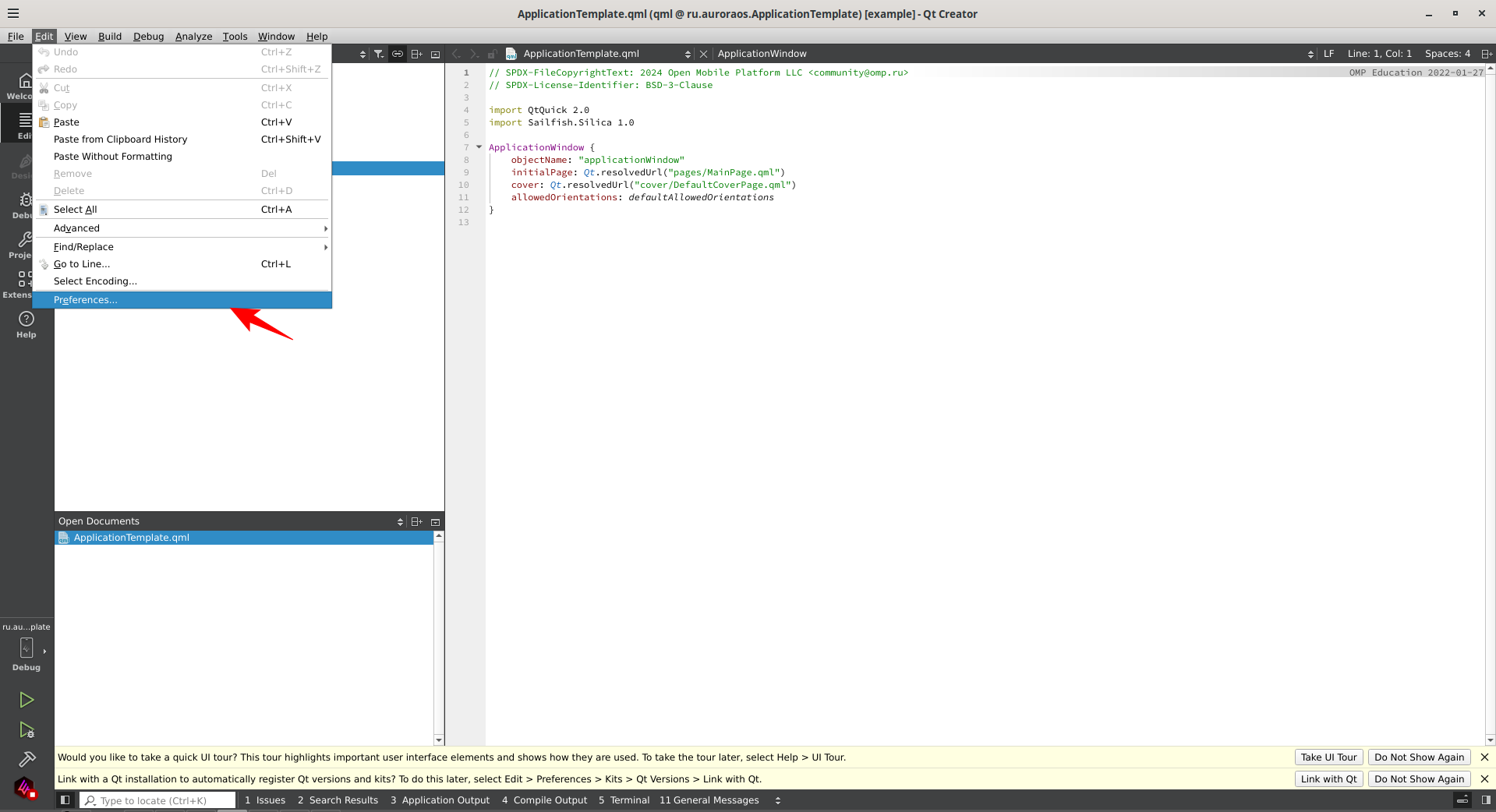Select Paste from Clipboard History entry
The width and height of the screenshot is (1496, 812).
[x=182, y=139]
